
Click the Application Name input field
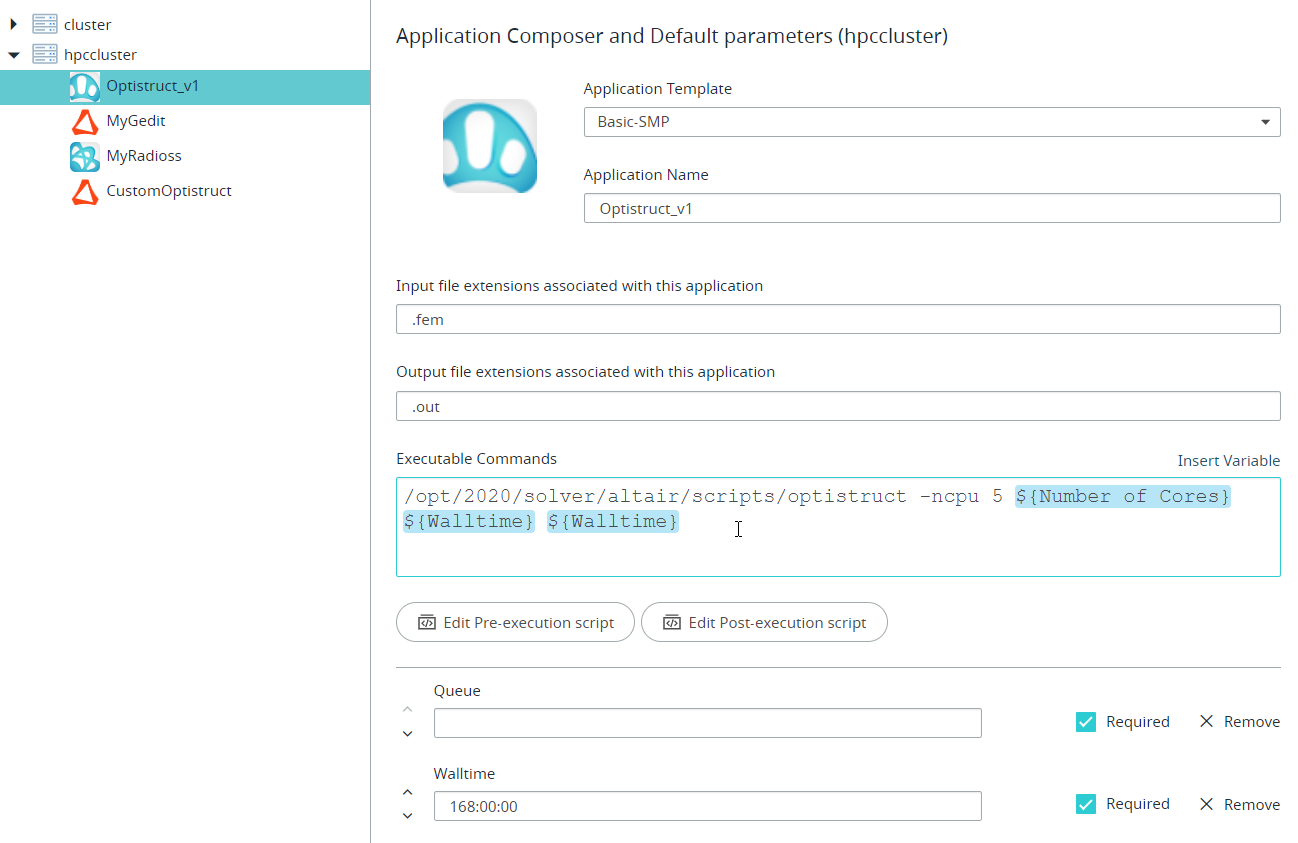point(932,208)
